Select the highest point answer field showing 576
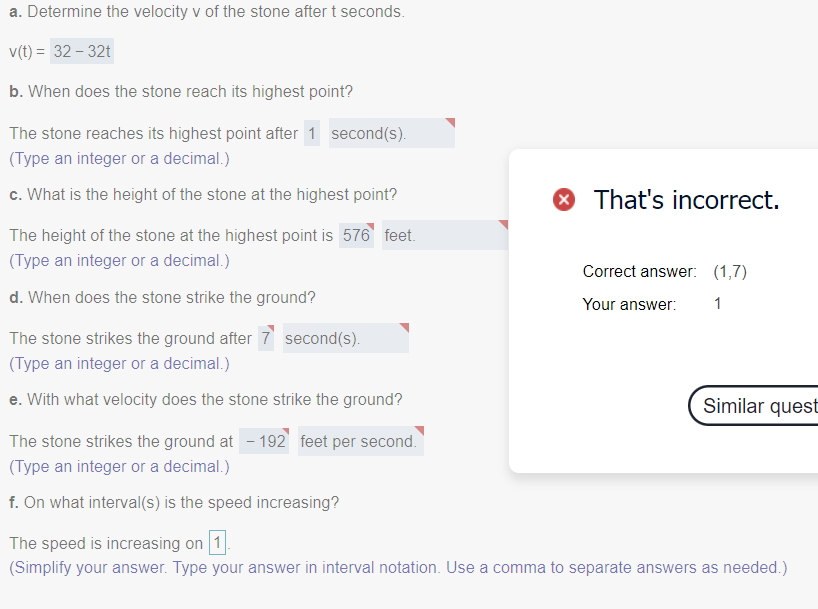The height and width of the screenshot is (609, 818). coord(356,235)
